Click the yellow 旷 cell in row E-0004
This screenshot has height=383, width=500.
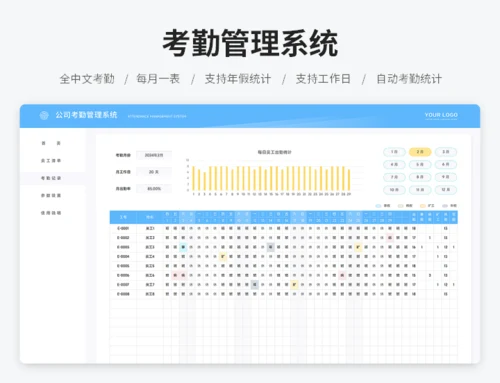(x=223, y=257)
